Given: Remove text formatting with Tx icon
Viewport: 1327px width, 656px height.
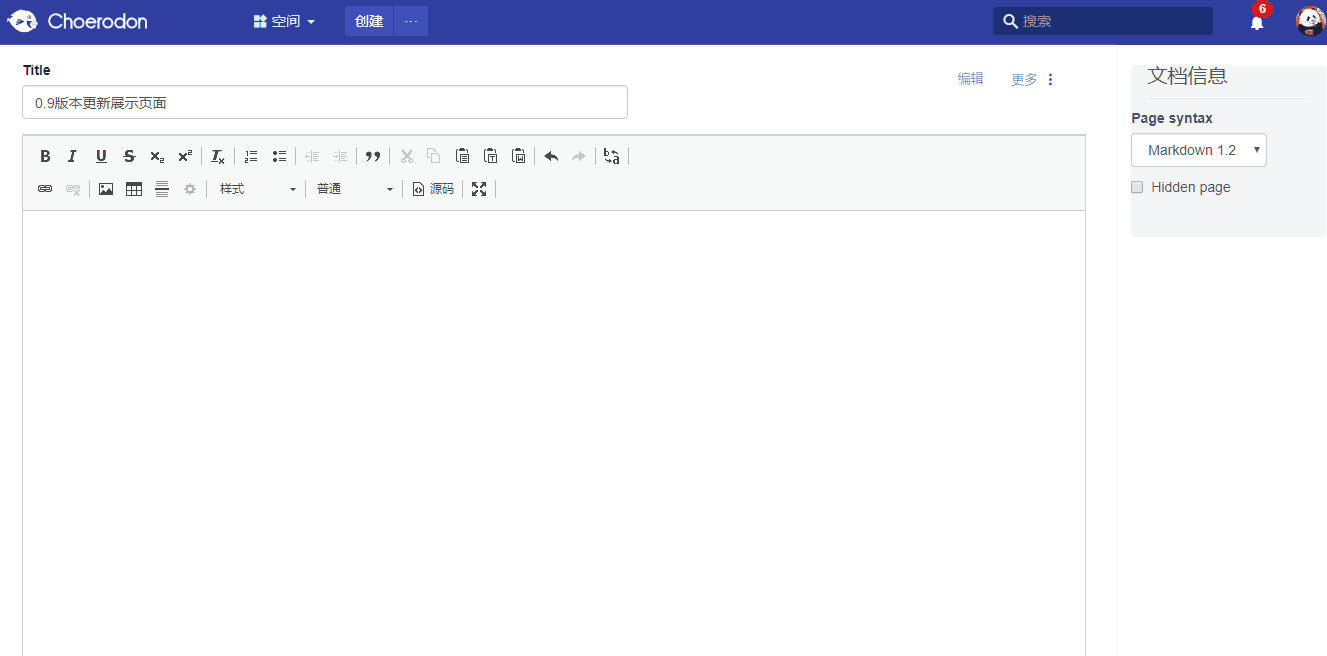Looking at the screenshot, I should (x=218, y=156).
